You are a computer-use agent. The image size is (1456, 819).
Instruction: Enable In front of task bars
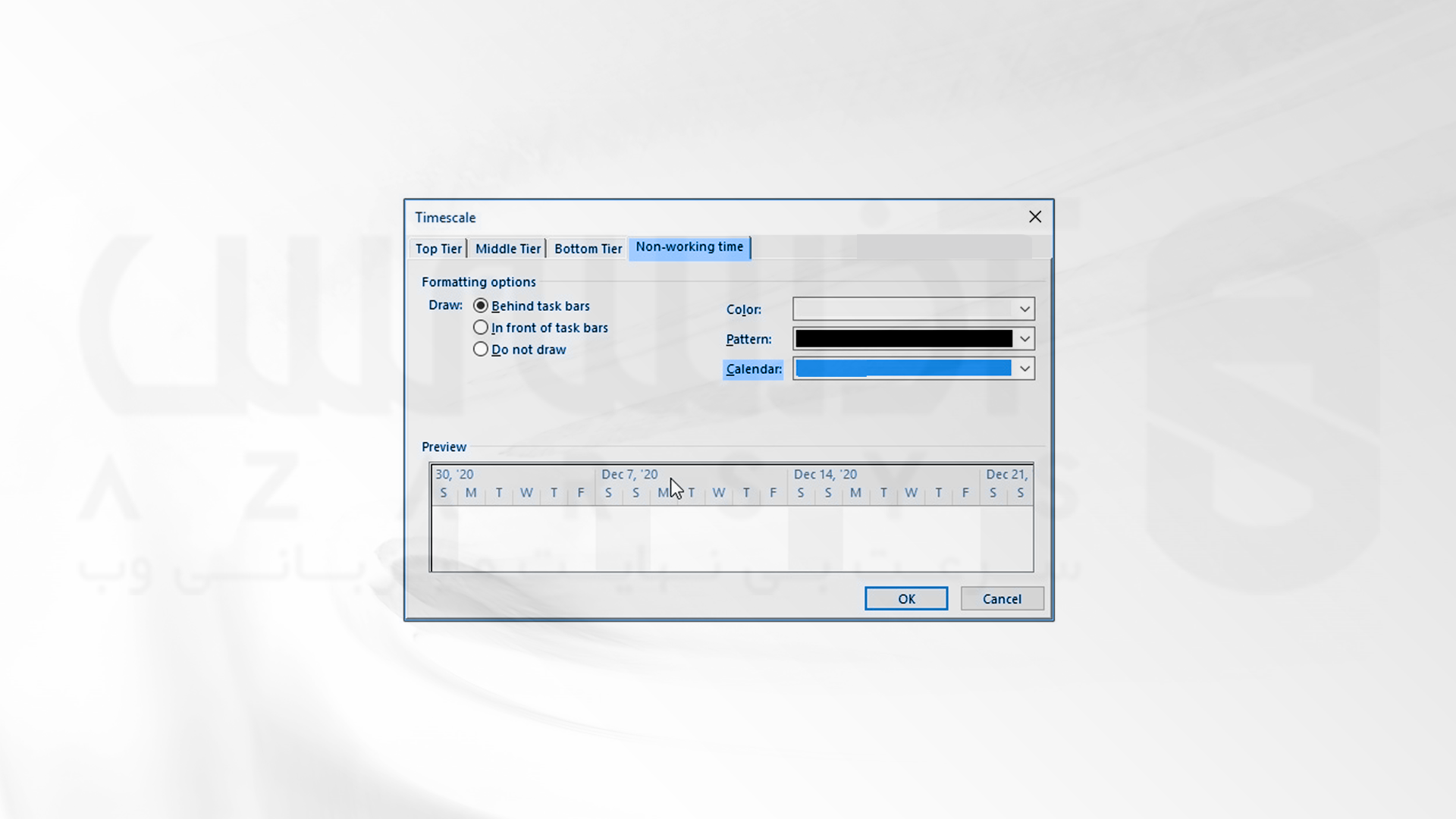click(480, 327)
